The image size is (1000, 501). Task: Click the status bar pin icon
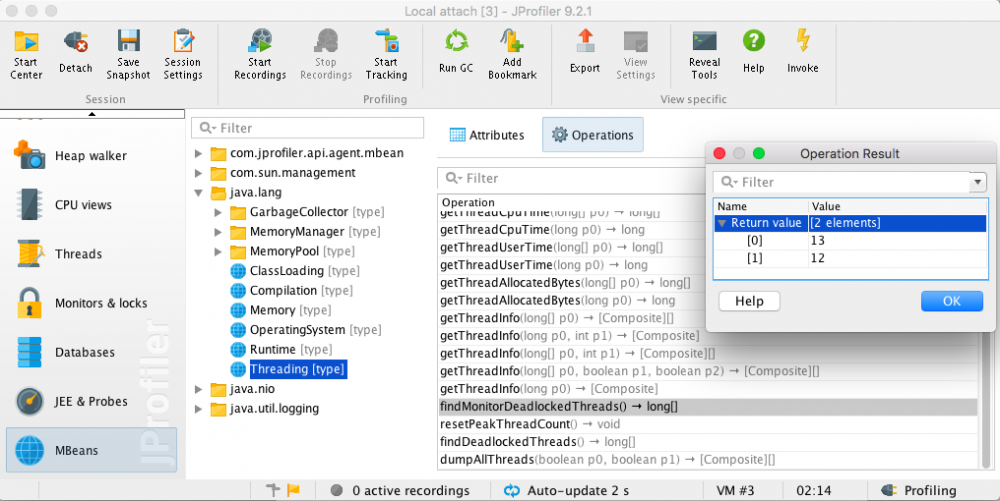pos(273,490)
